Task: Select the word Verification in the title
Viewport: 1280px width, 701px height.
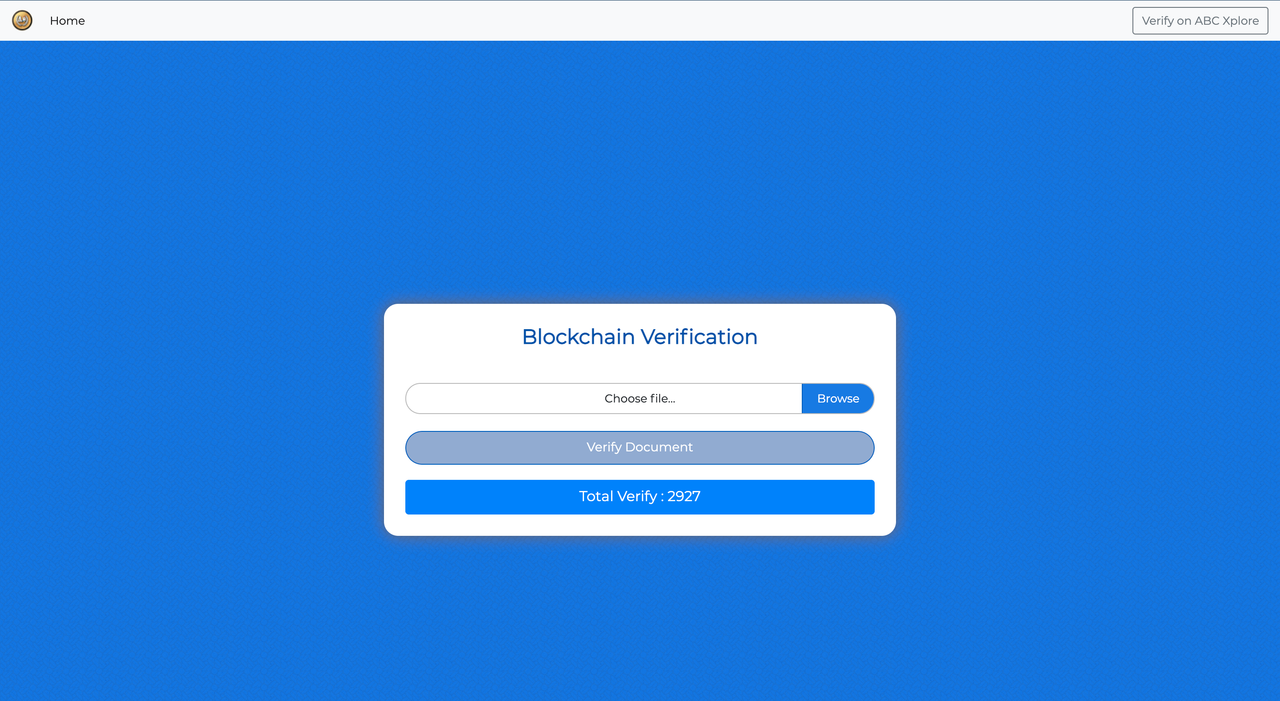Action: pyautogui.click(x=699, y=337)
